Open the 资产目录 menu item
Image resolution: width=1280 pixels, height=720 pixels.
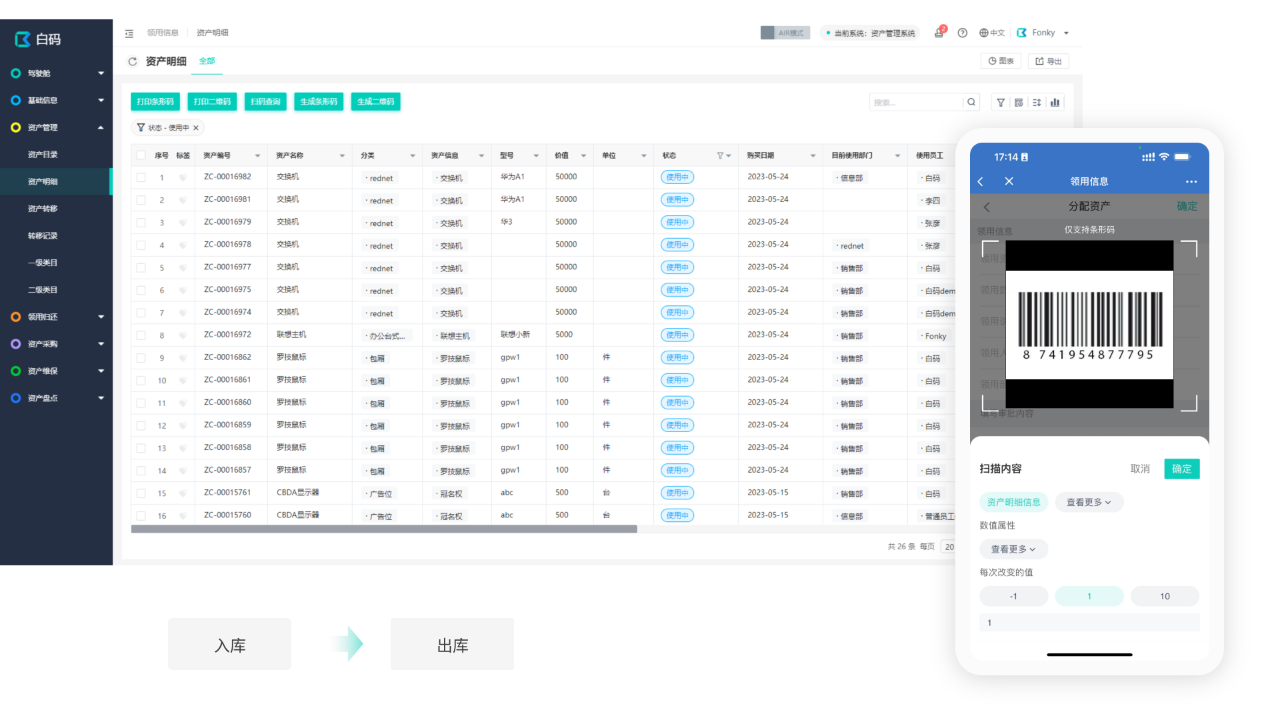click(x=43, y=154)
